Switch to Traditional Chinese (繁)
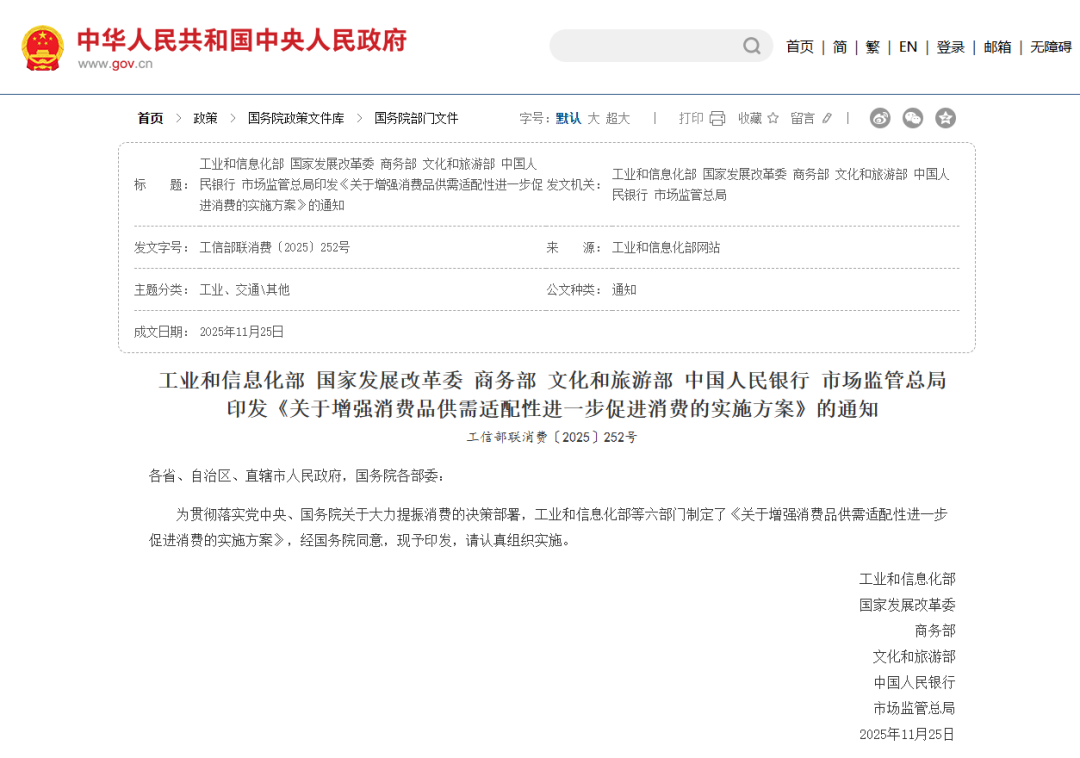This screenshot has width=1080, height=758. pyautogui.click(x=873, y=47)
